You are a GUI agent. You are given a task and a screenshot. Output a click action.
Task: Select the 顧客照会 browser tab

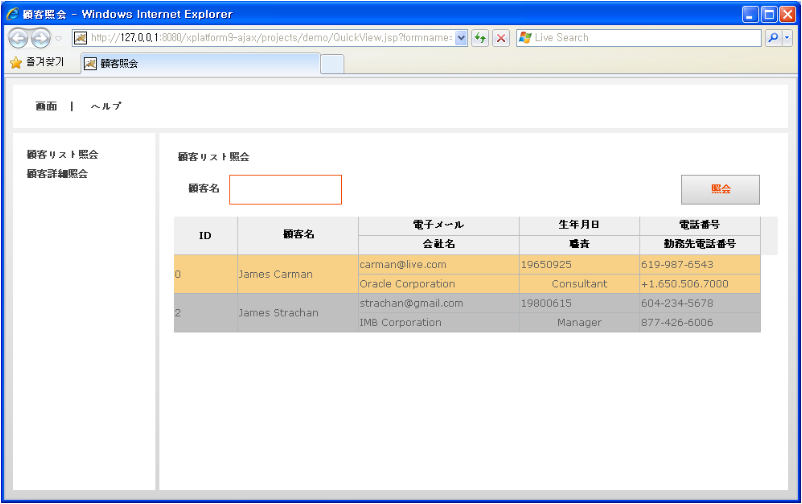tap(200, 63)
